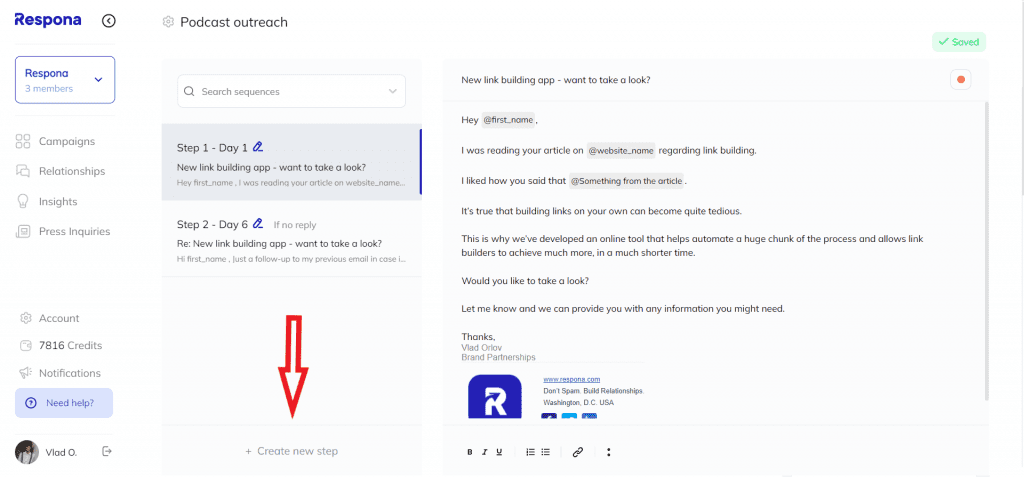Image resolution: width=1024 pixels, height=477 pixels.
Task: Click the @first_name variable tag
Action: point(507,120)
